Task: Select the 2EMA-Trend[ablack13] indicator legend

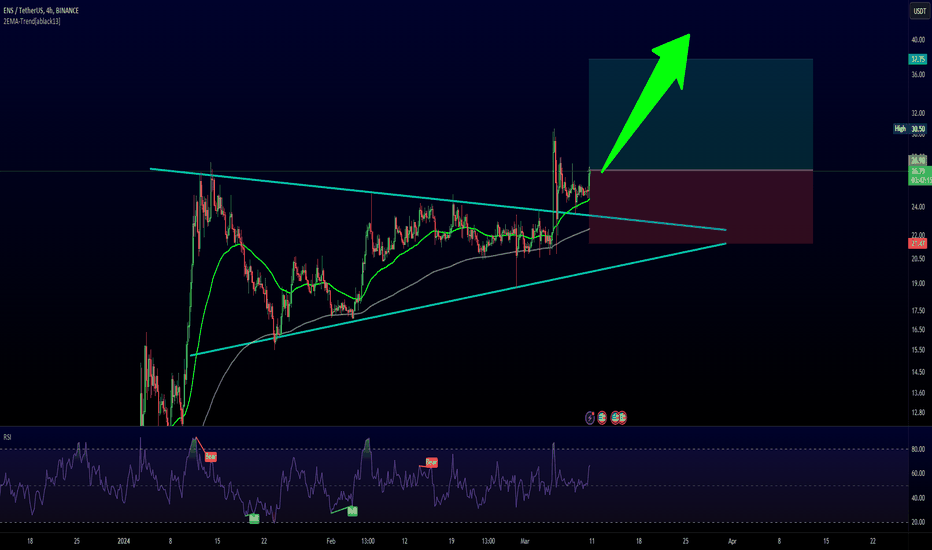Action: pos(32,21)
